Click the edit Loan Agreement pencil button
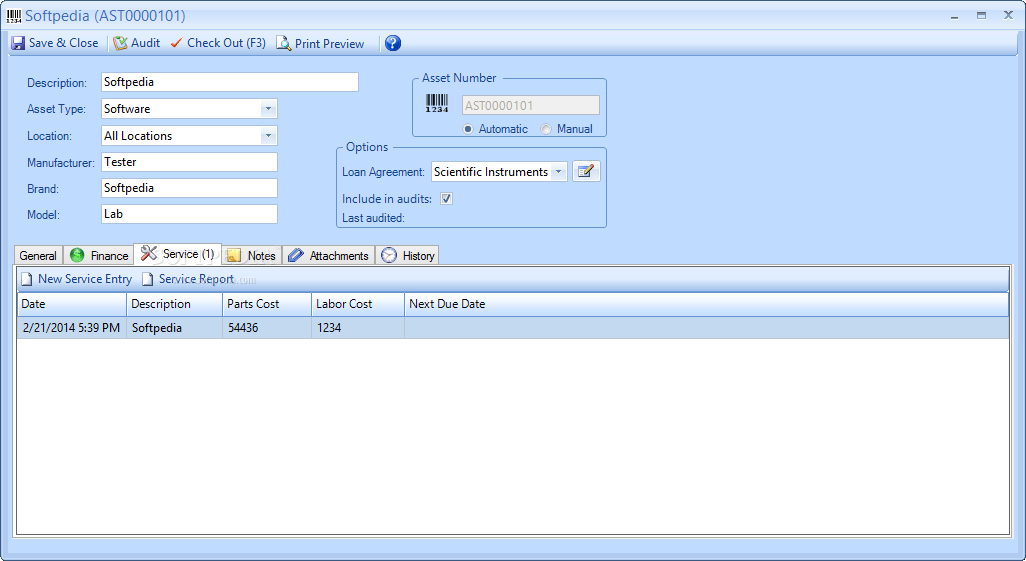Screen dimensions: 1026x561 (586, 172)
